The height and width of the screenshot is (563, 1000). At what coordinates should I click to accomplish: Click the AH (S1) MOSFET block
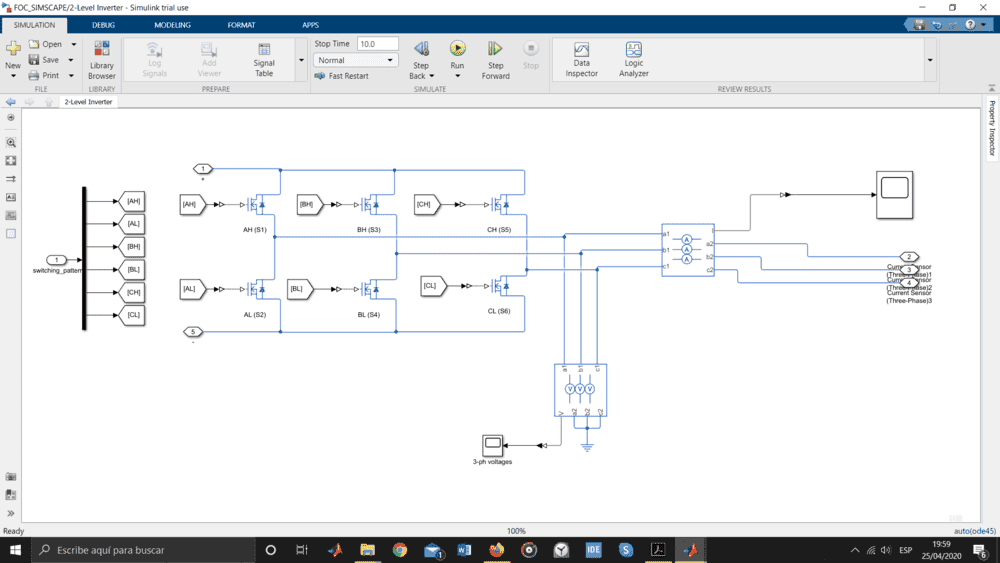coord(254,205)
